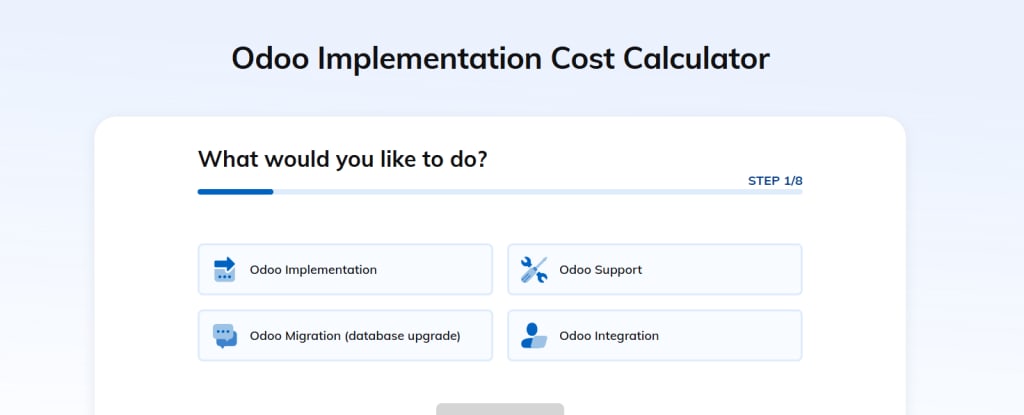Click the "(database upgrade)" parenthetical text
The height and width of the screenshot is (415, 1024).
pos(403,336)
